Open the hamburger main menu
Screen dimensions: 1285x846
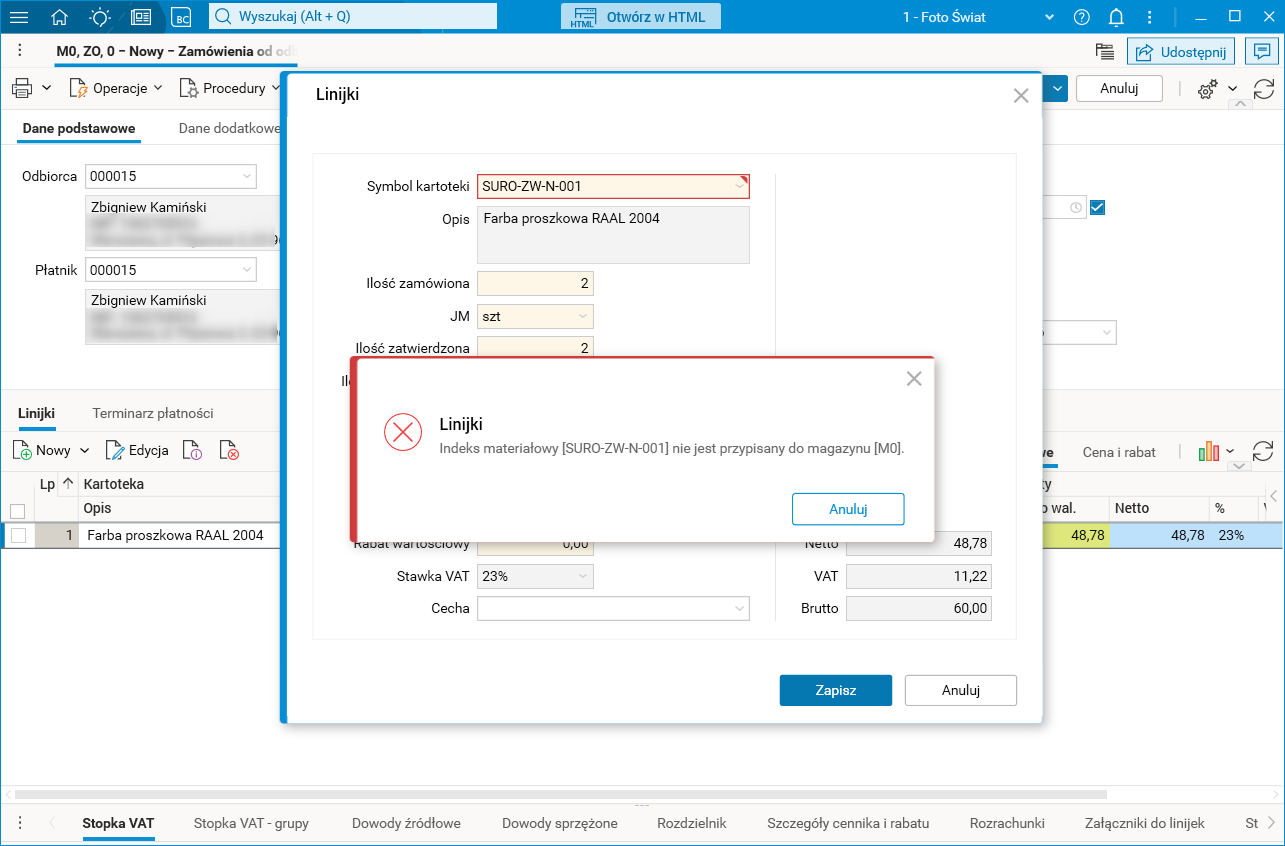(x=20, y=17)
